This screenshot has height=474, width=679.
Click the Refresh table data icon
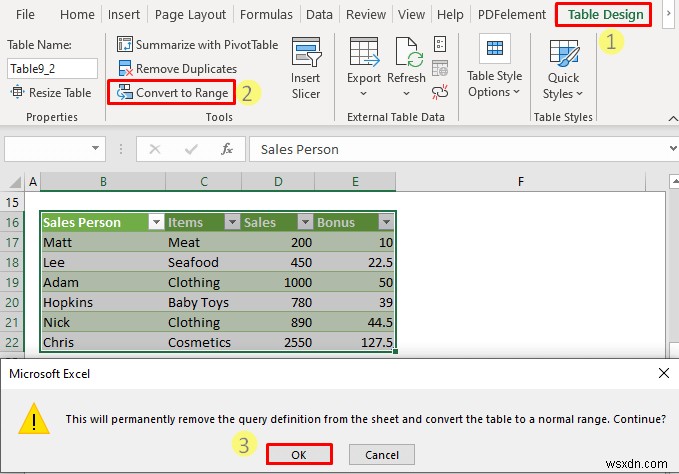click(x=408, y=52)
